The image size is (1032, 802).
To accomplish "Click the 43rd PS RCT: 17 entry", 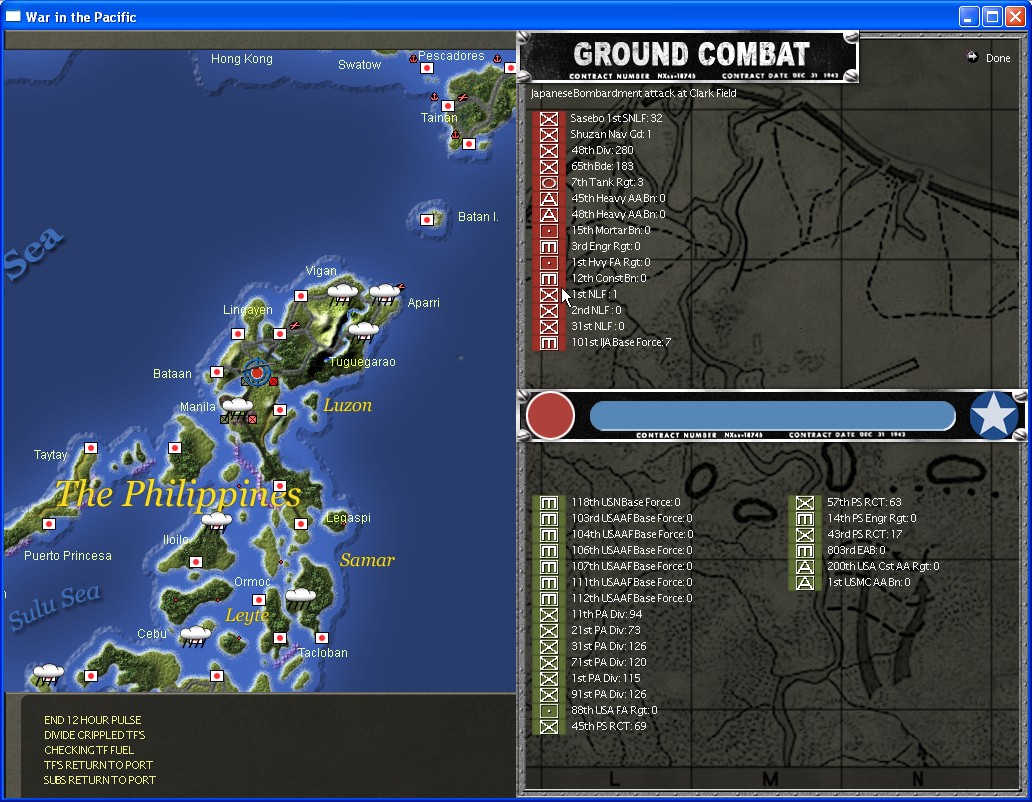I will 864,534.
